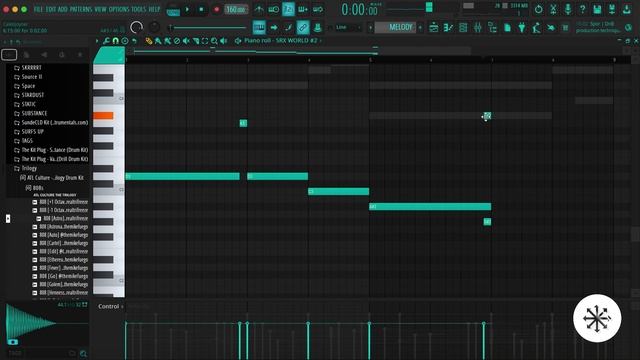This screenshot has width=640, height=360.
Task: Open the Control lane dropdown
Action: [110, 306]
